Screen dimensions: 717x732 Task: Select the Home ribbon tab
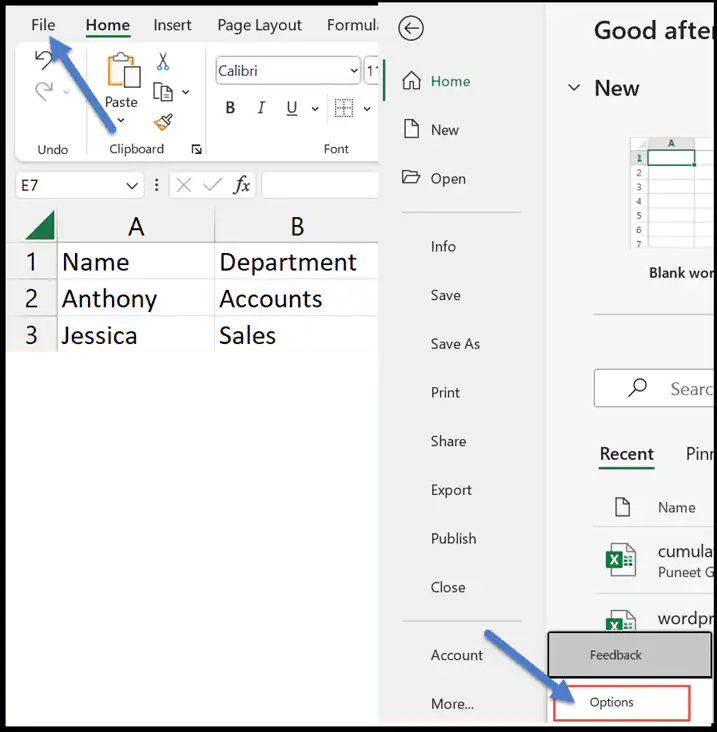[x=108, y=25]
